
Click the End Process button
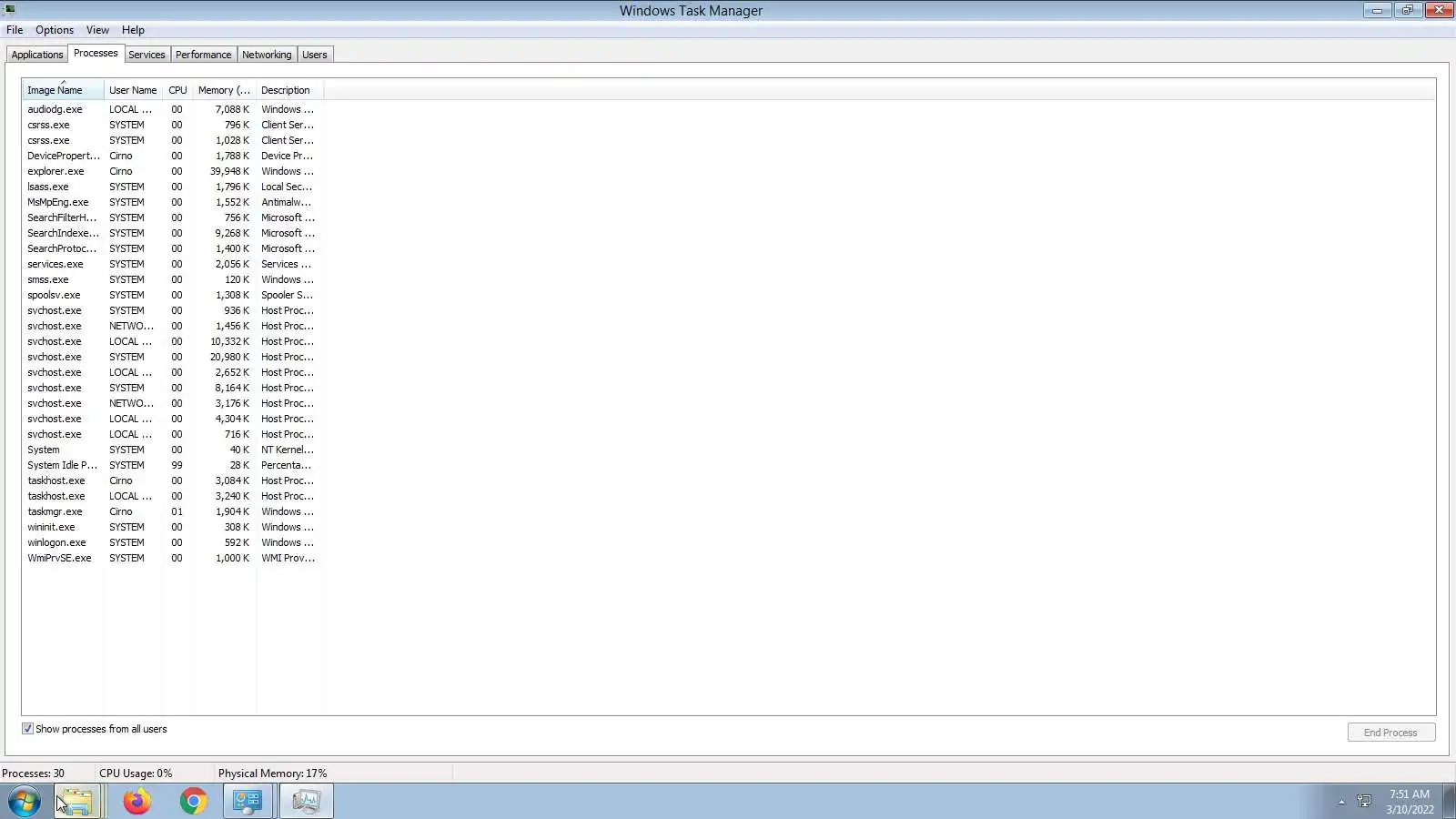click(1390, 733)
